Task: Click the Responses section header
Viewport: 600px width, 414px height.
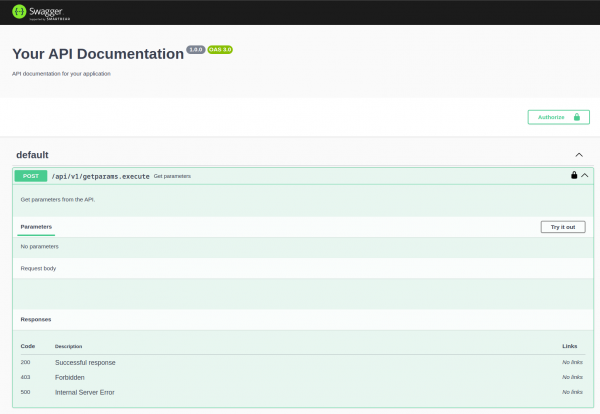Action: point(36,319)
